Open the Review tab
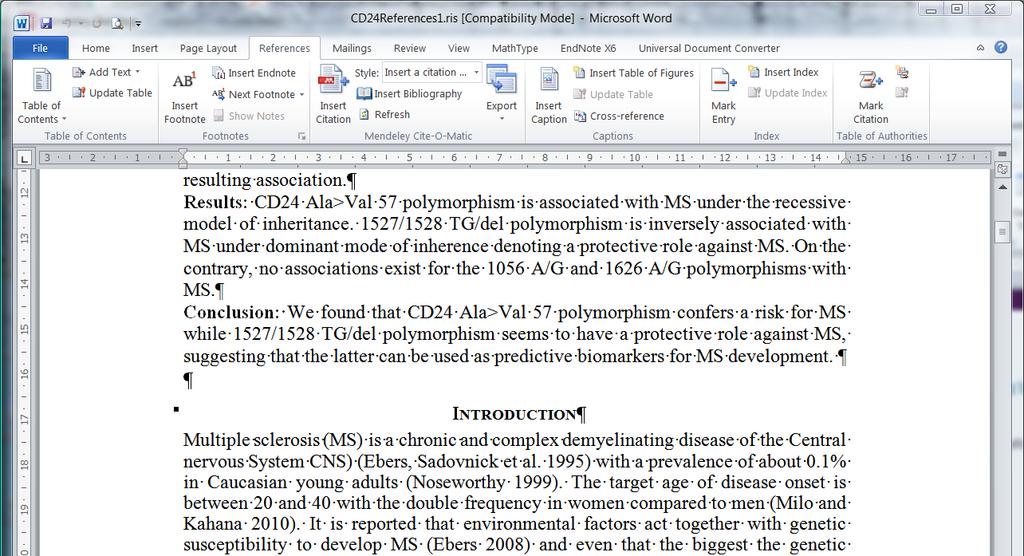The height and width of the screenshot is (556, 1024). [409, 48]
